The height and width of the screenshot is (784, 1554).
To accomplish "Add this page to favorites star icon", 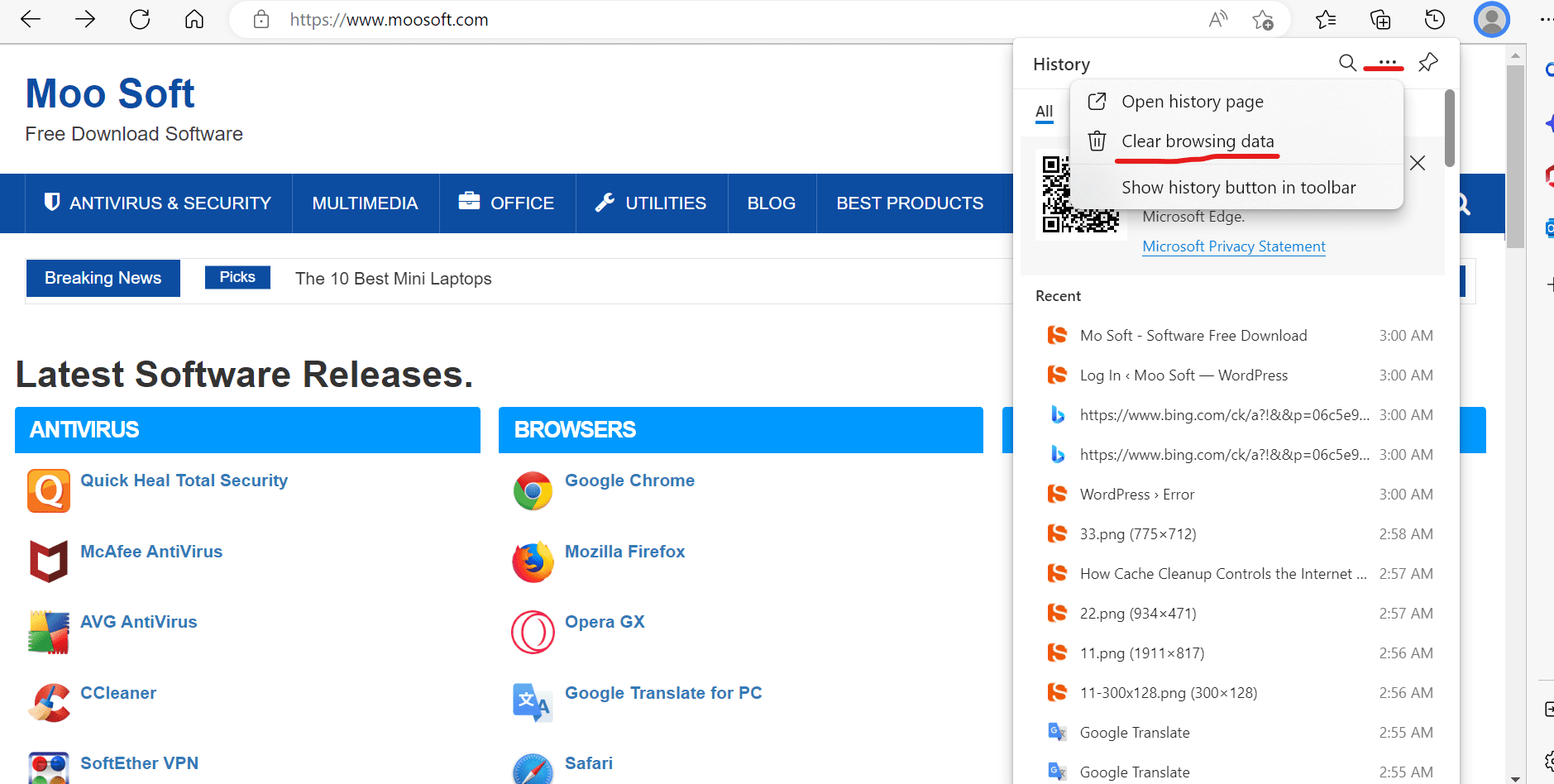I will 1263,19.
